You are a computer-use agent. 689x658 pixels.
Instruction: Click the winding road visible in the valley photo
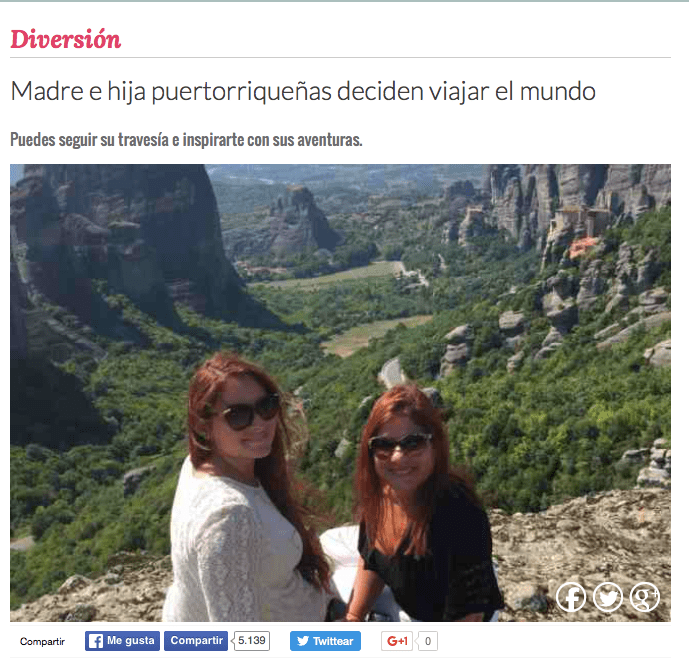point(392,373)
